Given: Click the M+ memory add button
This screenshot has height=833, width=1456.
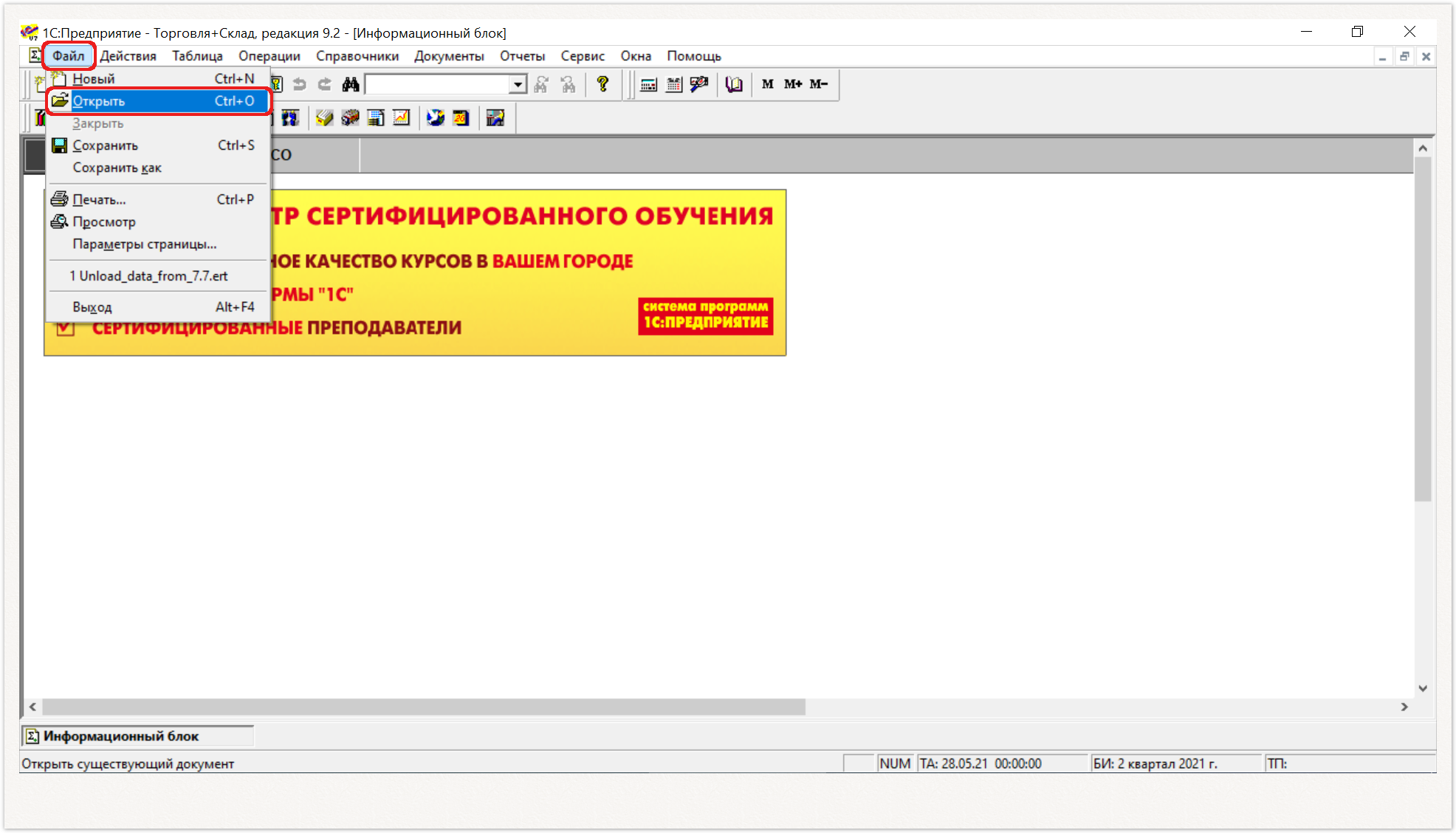Looking at the screenshot, I should point(793,84).
